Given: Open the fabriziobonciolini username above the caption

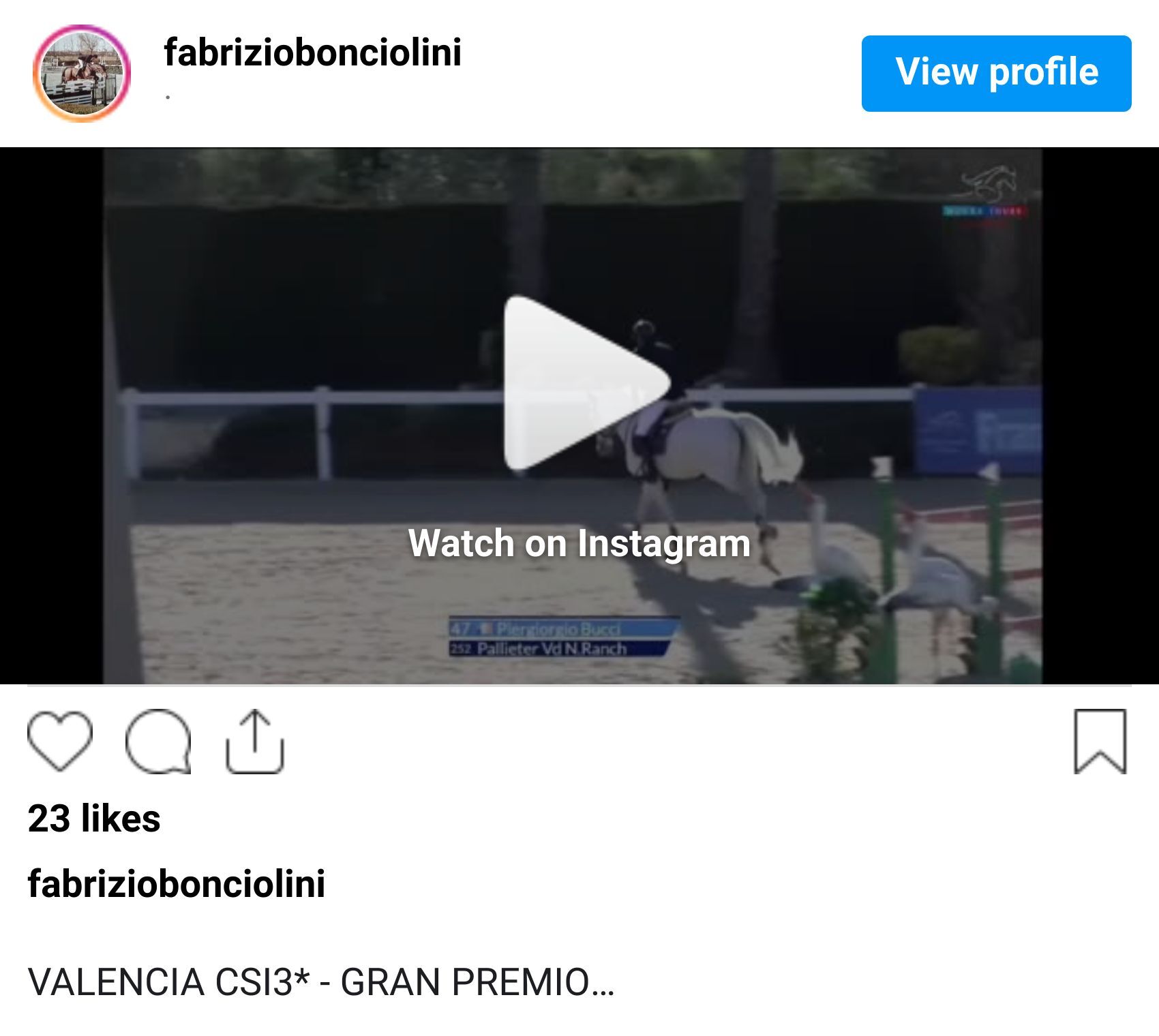Looking at the screenshot, I should [177, 884].
